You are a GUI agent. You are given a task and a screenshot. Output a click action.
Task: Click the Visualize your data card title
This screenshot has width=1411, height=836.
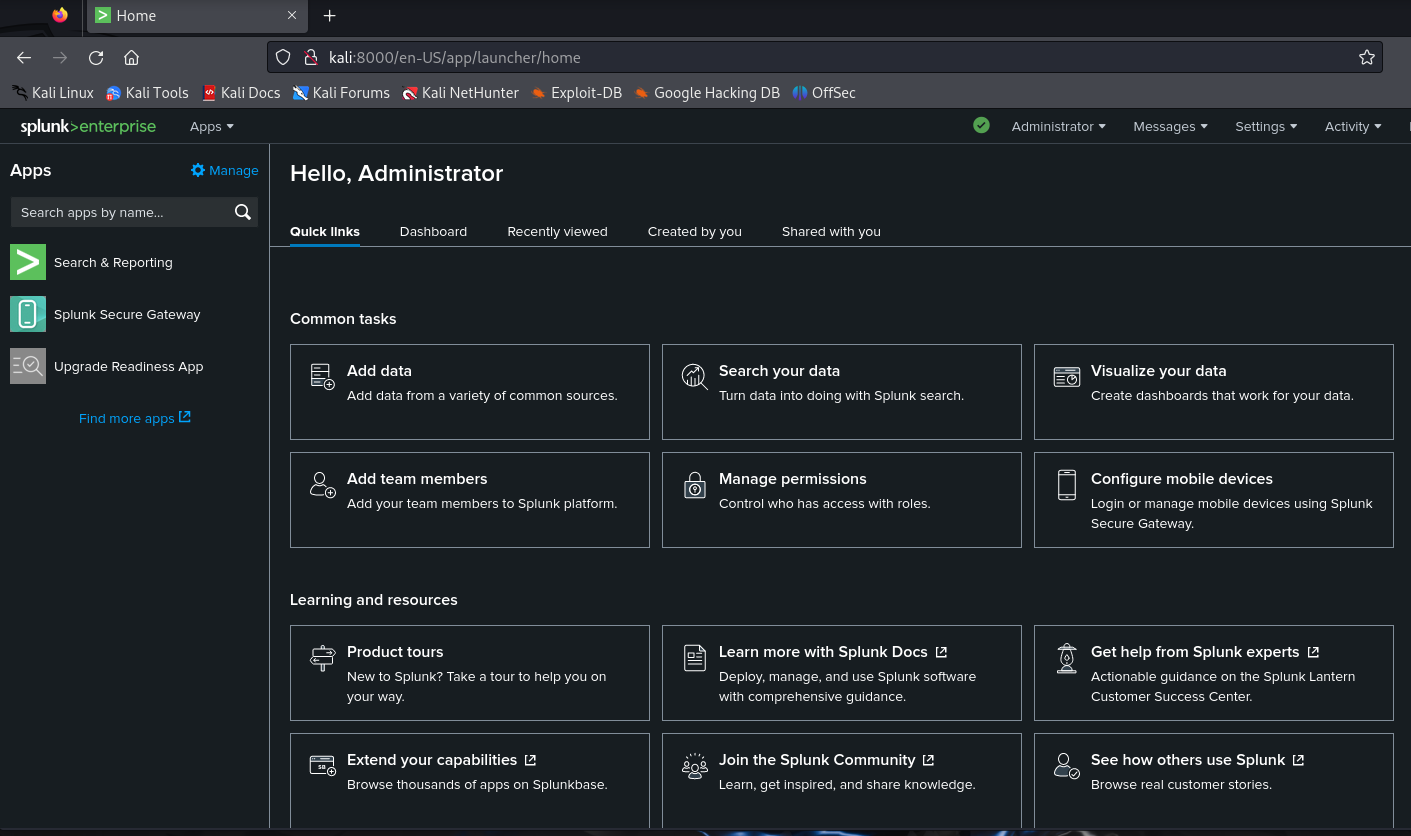pos(1158,371)
